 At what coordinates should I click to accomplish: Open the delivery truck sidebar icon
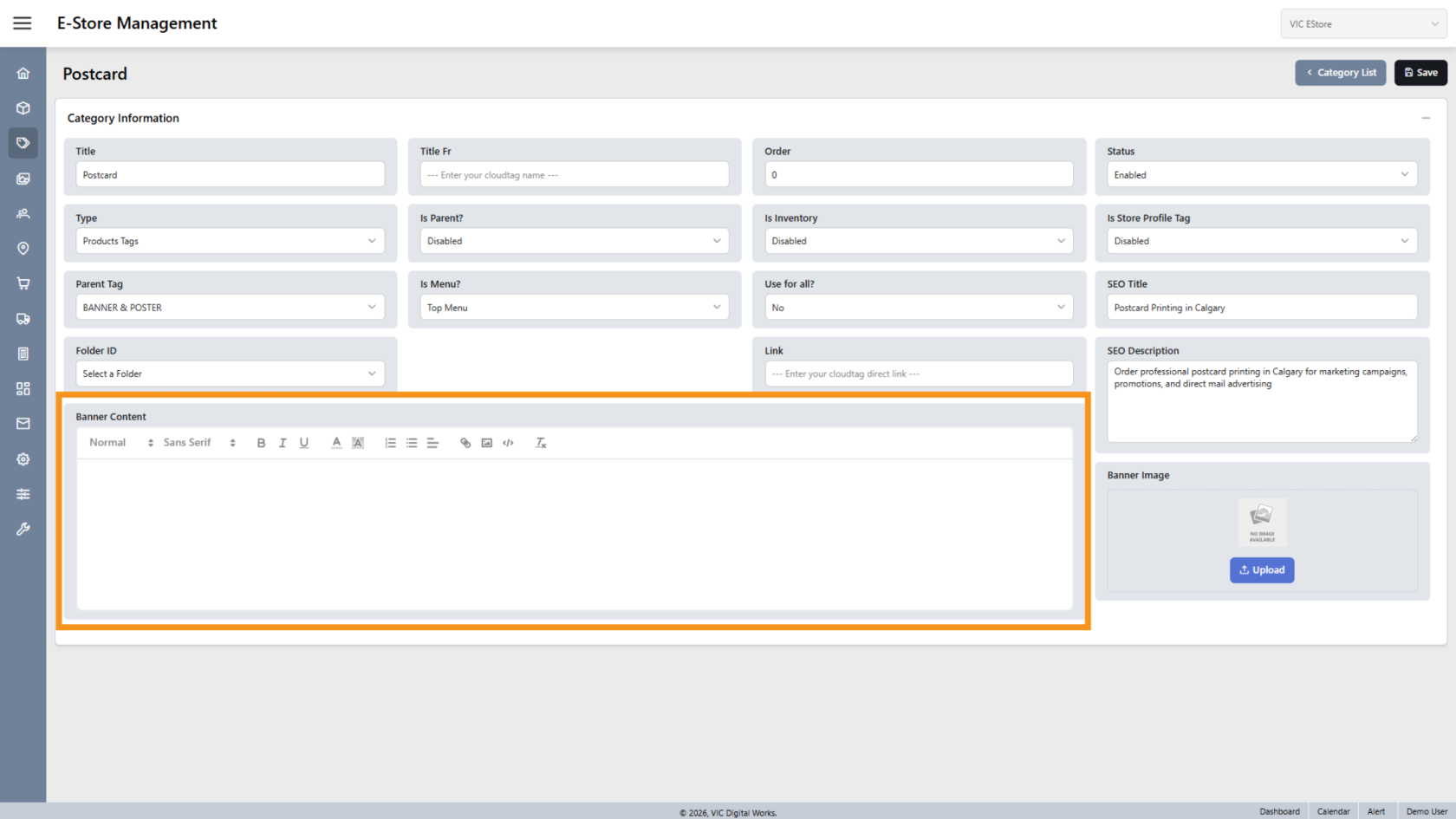click(x=23, y=319)
